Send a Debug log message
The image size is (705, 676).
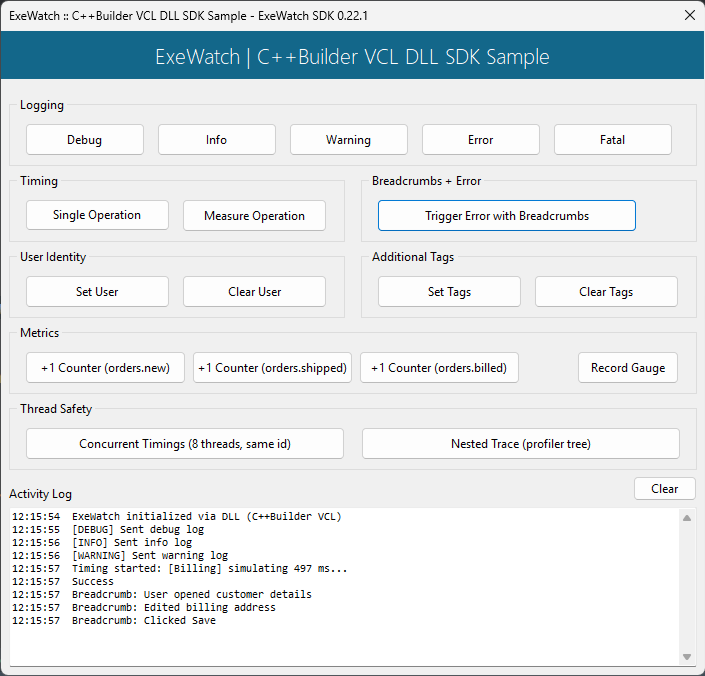point(85,140)
